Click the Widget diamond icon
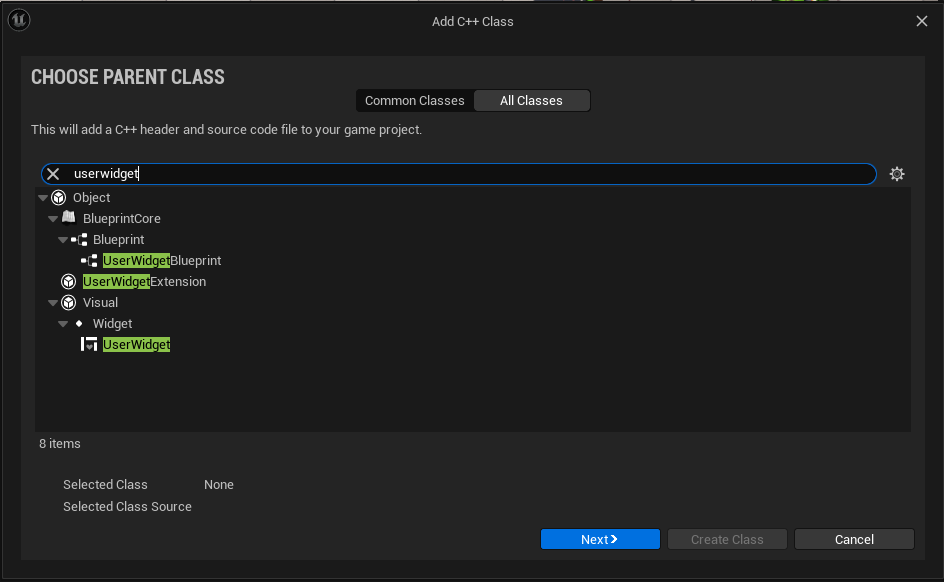944x582 pixels. (x=79, y=324)
